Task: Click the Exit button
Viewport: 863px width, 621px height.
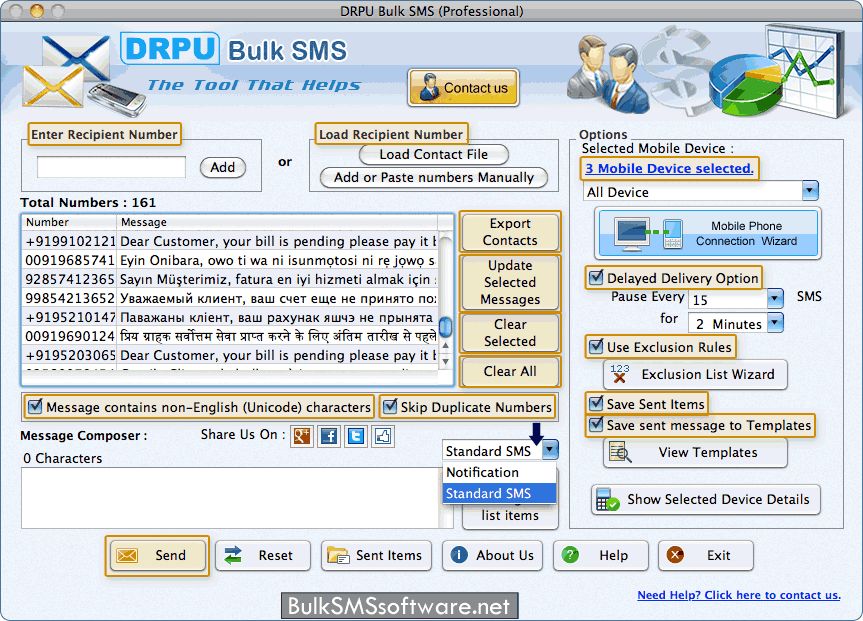Action: point(706,555)
